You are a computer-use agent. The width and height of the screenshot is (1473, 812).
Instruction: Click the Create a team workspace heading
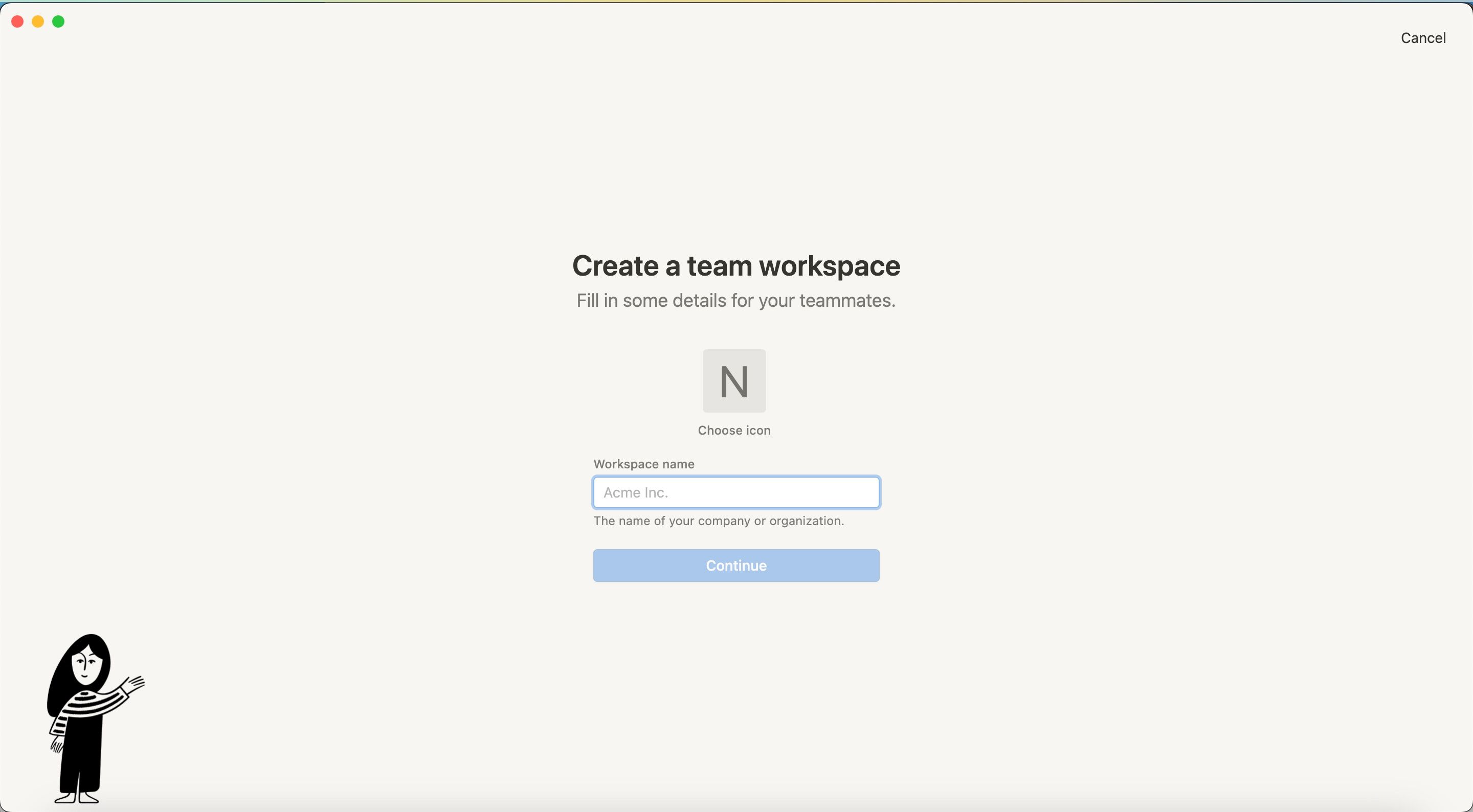[x=736, y=265]
